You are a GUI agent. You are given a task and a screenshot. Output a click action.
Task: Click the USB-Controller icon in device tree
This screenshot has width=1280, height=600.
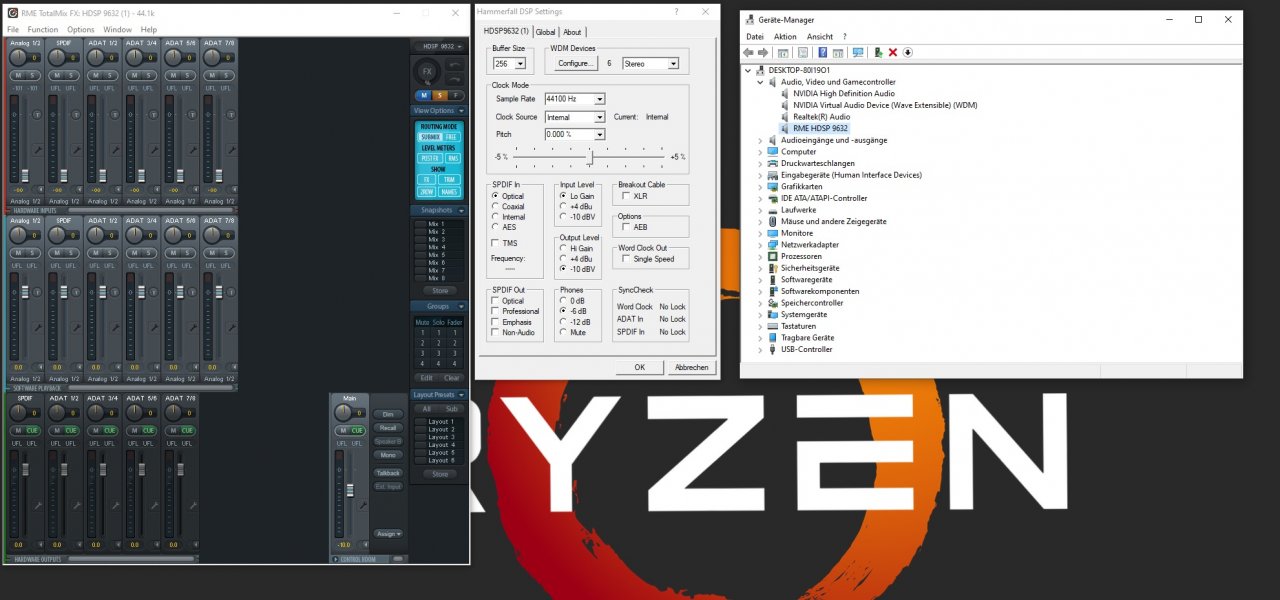tap(772, 349)
